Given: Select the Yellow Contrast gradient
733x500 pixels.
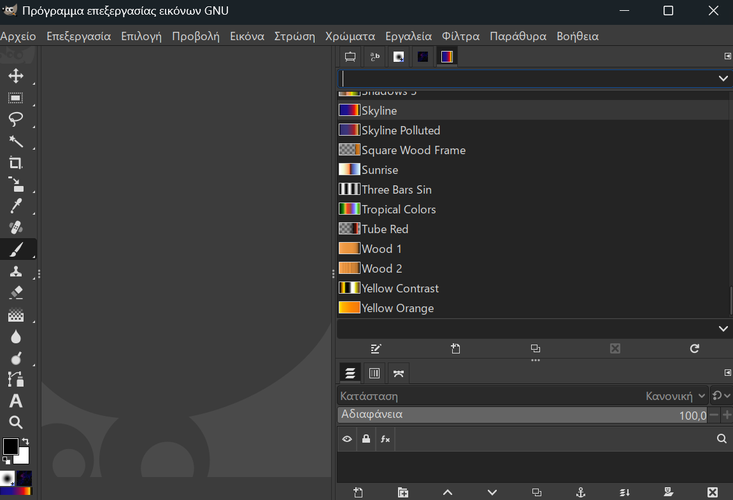Looking at the screenshot, I should [399, 288].
